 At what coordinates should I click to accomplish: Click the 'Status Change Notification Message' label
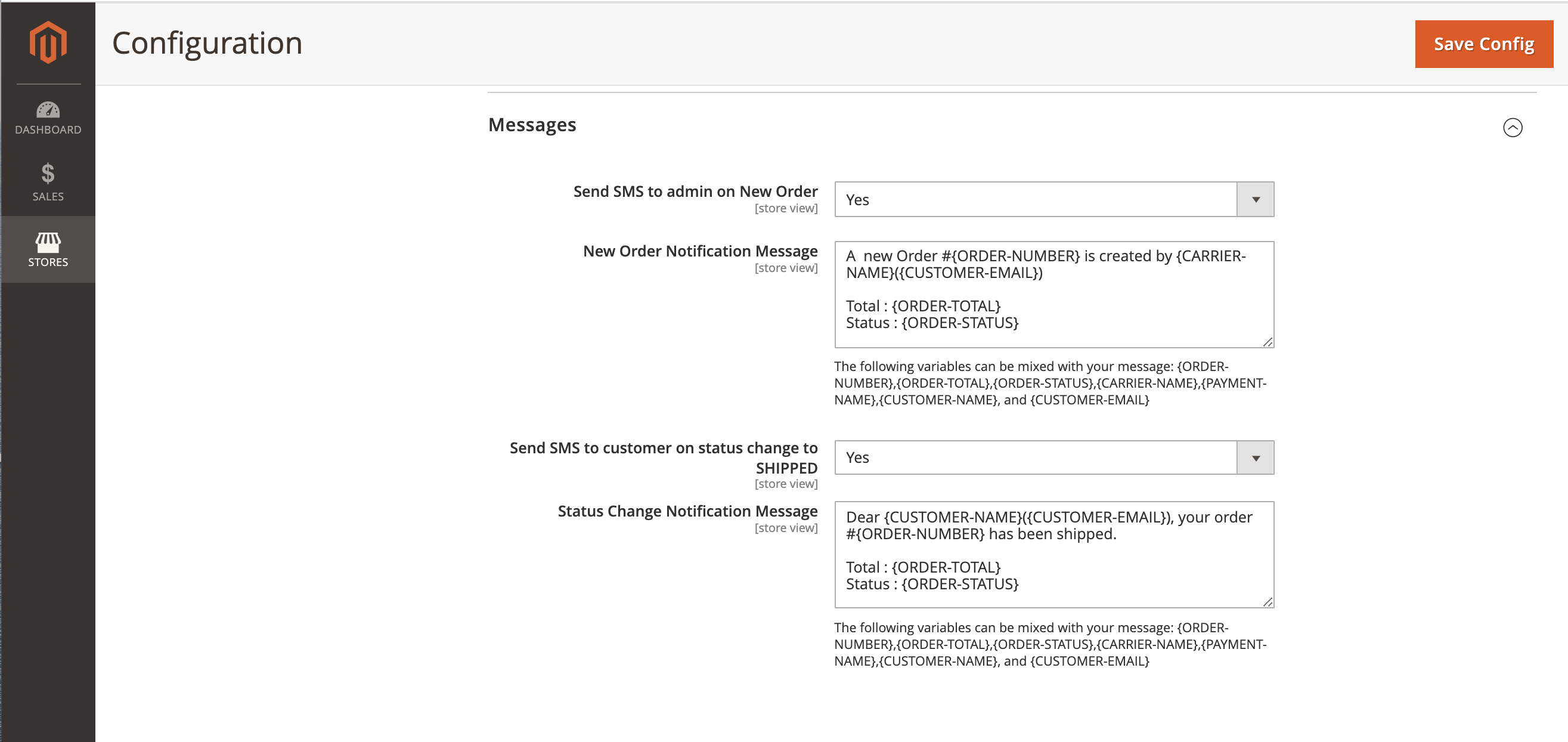coord(687,511)
